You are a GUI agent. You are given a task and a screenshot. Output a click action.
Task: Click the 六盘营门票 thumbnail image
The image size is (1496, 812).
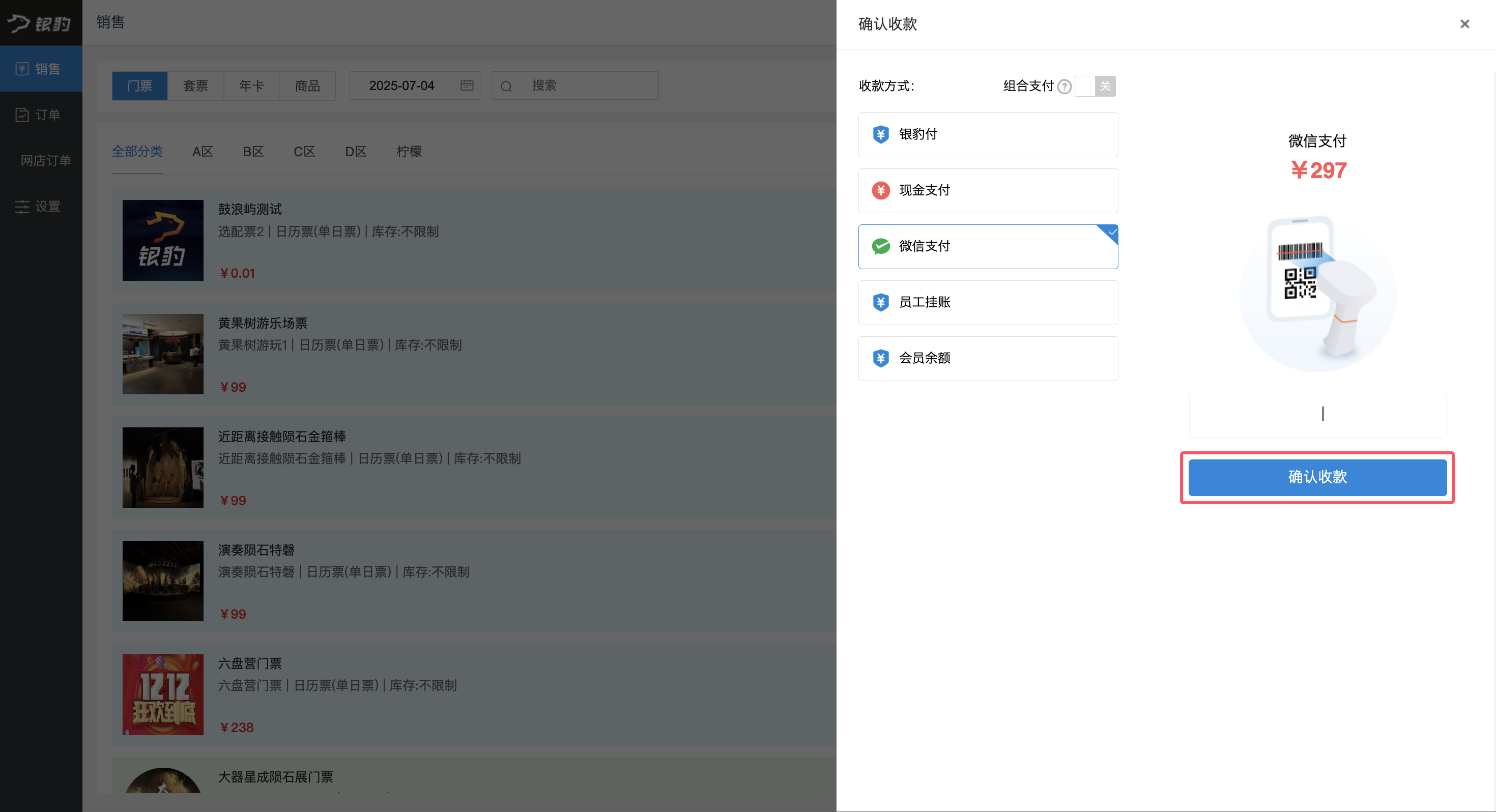click(163, 694)
